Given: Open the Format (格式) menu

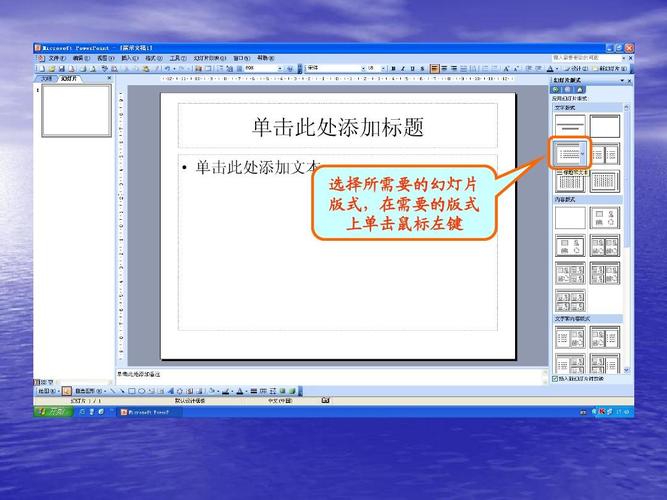Looking at the screenshot, I should point(154,58).
